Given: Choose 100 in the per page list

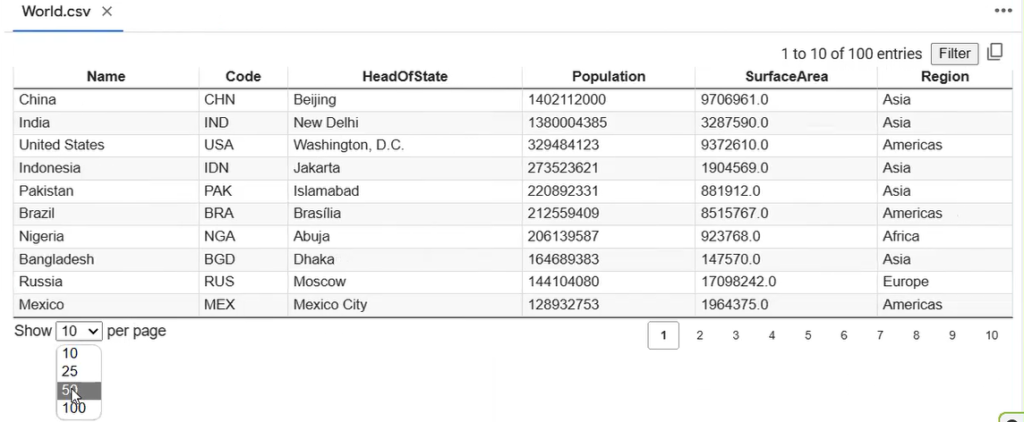Looking at the screenshot, I should [x=74, y=408].
